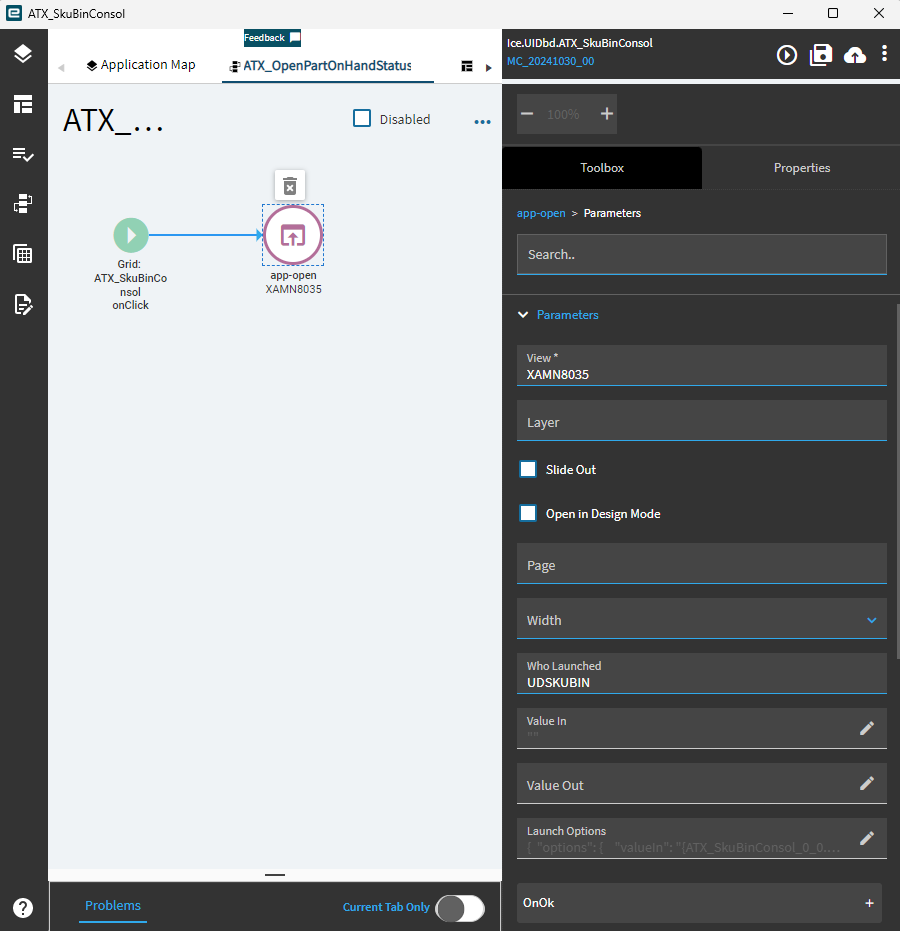Add an OnOk action with plus
Screen dimensions: 900x931
[869, 903]
